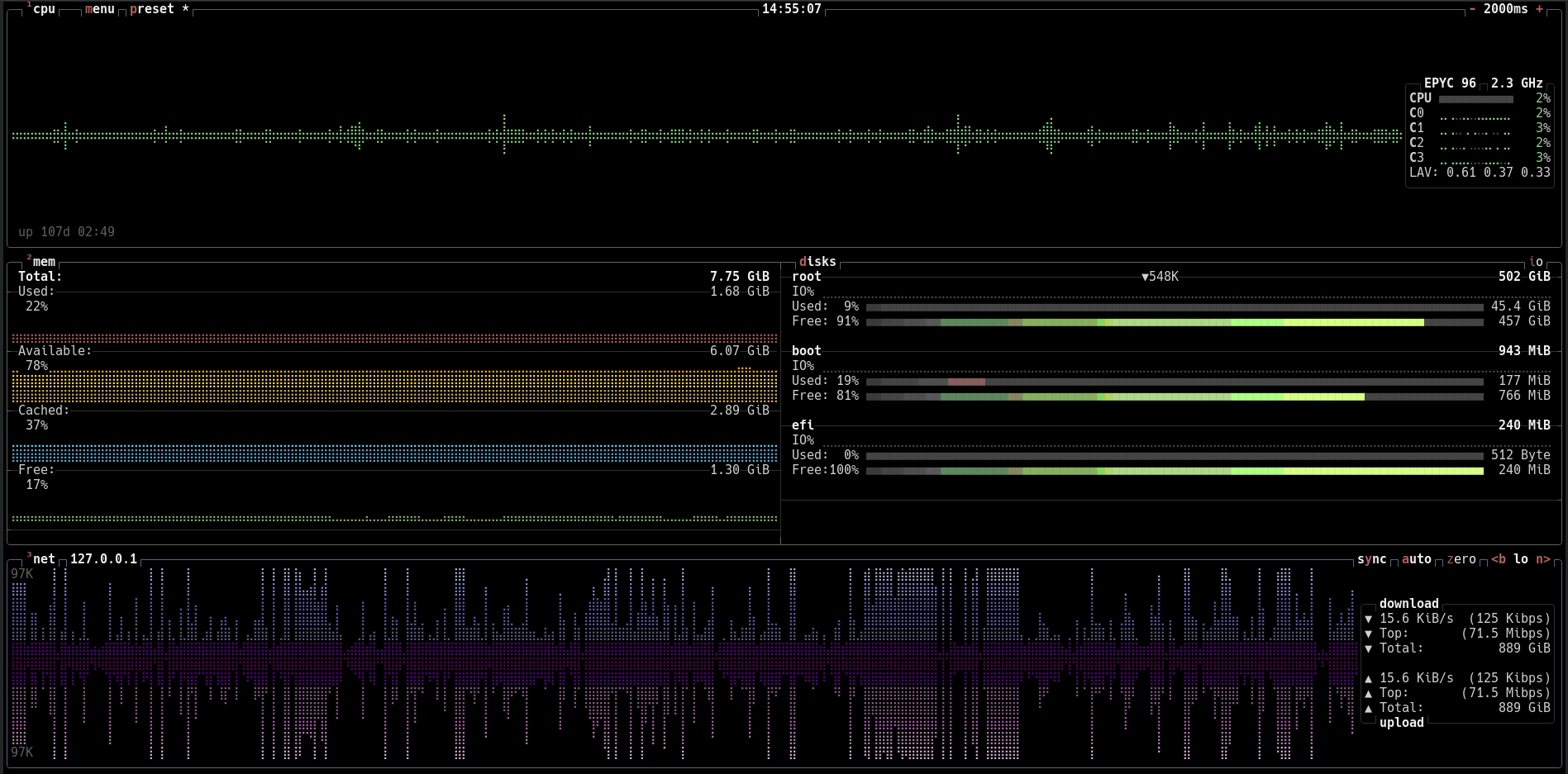This screenshot has width=1568, height=774.
Task: Cycle to the next preset
Action: click(152, 9)
